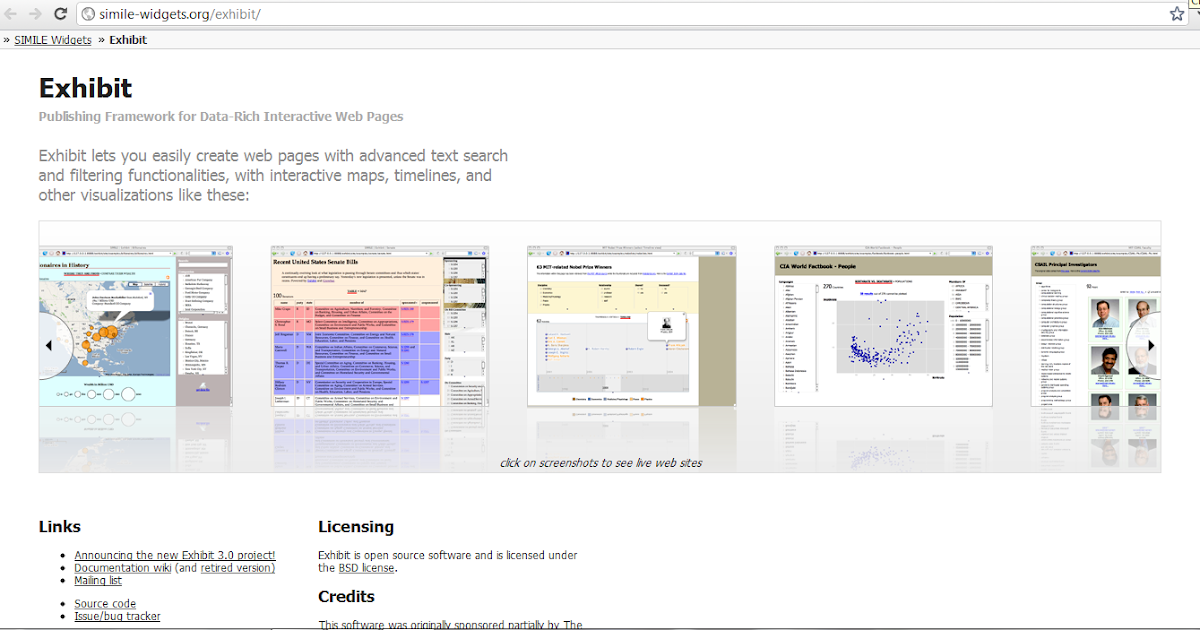Open the "Announcing the new Exhibit 3.0 project!" link

(x=174, y=555)
